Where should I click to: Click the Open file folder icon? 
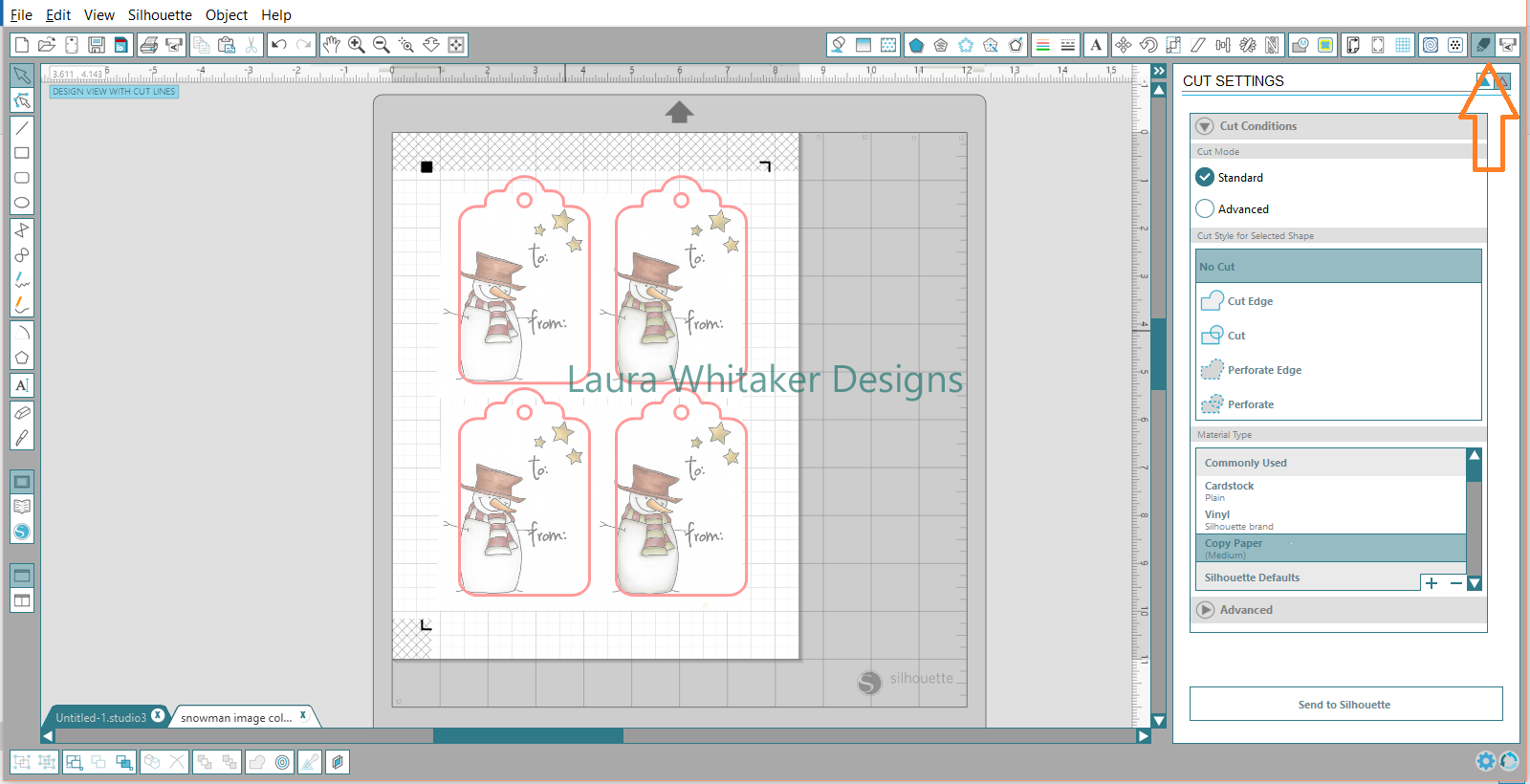[46, 45]
